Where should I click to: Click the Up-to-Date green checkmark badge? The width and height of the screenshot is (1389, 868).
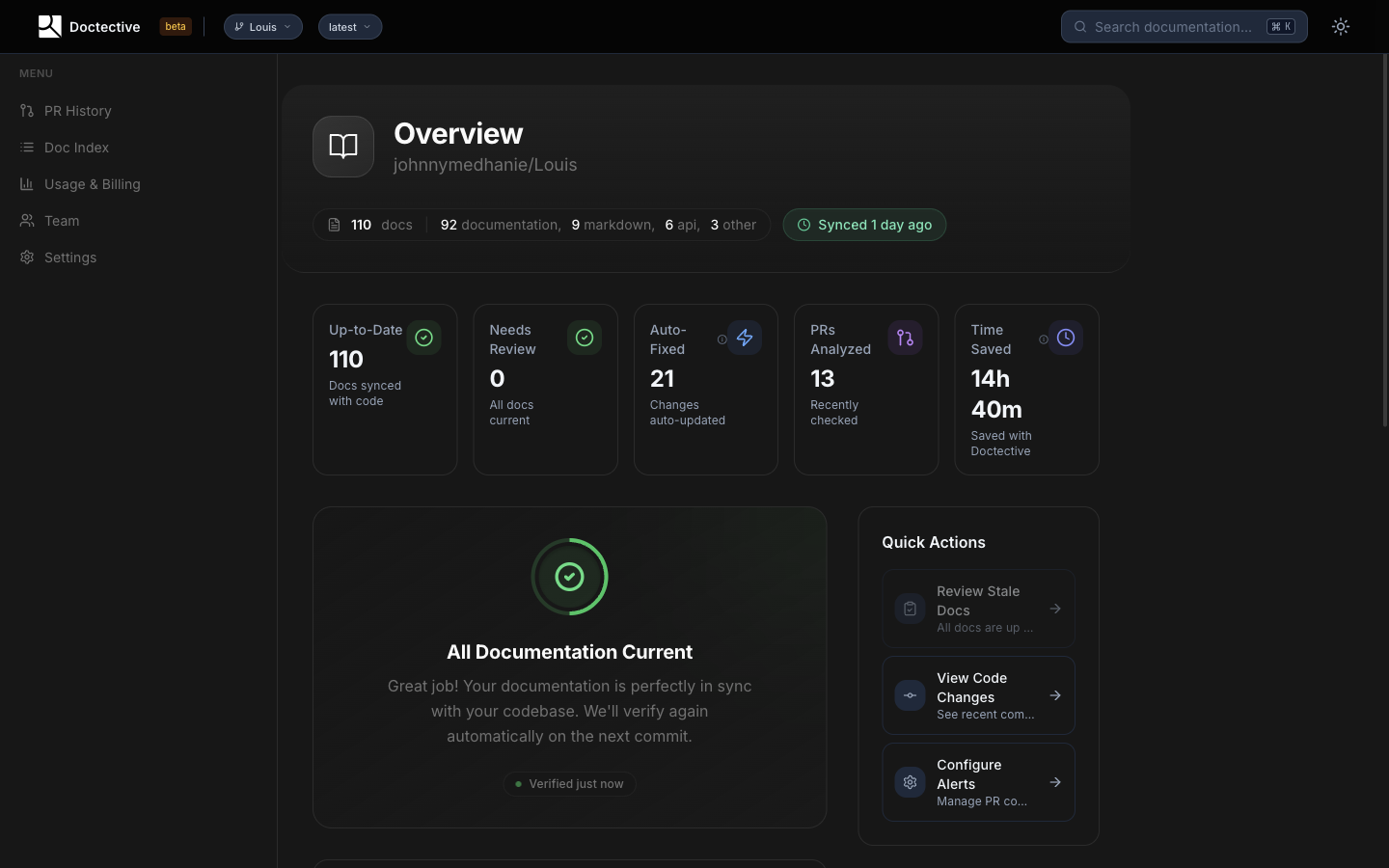click(423, 338)
